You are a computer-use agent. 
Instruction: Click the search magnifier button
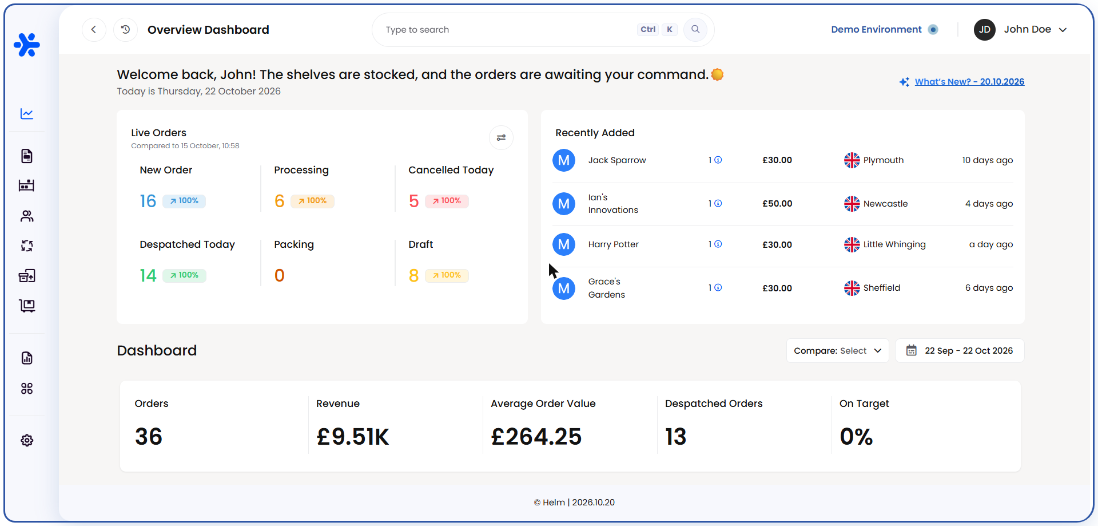click(695, 29)
